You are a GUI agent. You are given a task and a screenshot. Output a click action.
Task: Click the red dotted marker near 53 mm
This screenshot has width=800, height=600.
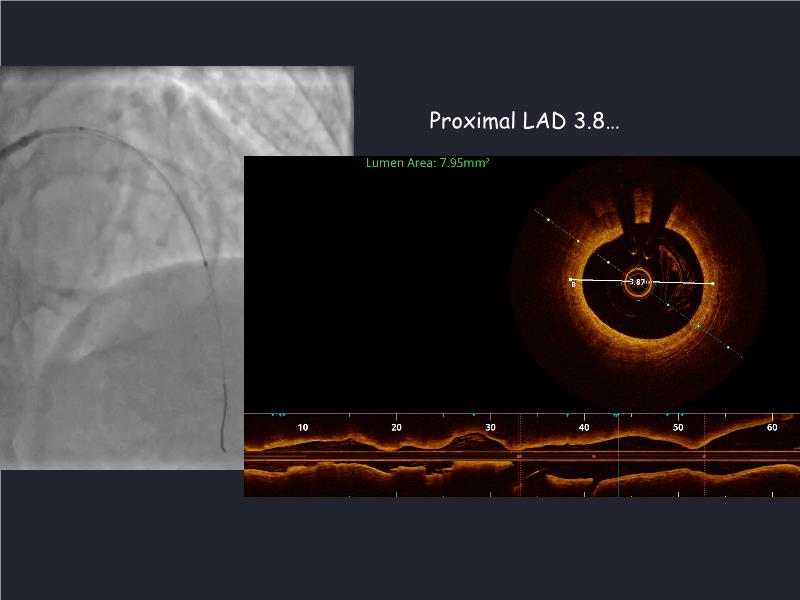click(704, 455)
